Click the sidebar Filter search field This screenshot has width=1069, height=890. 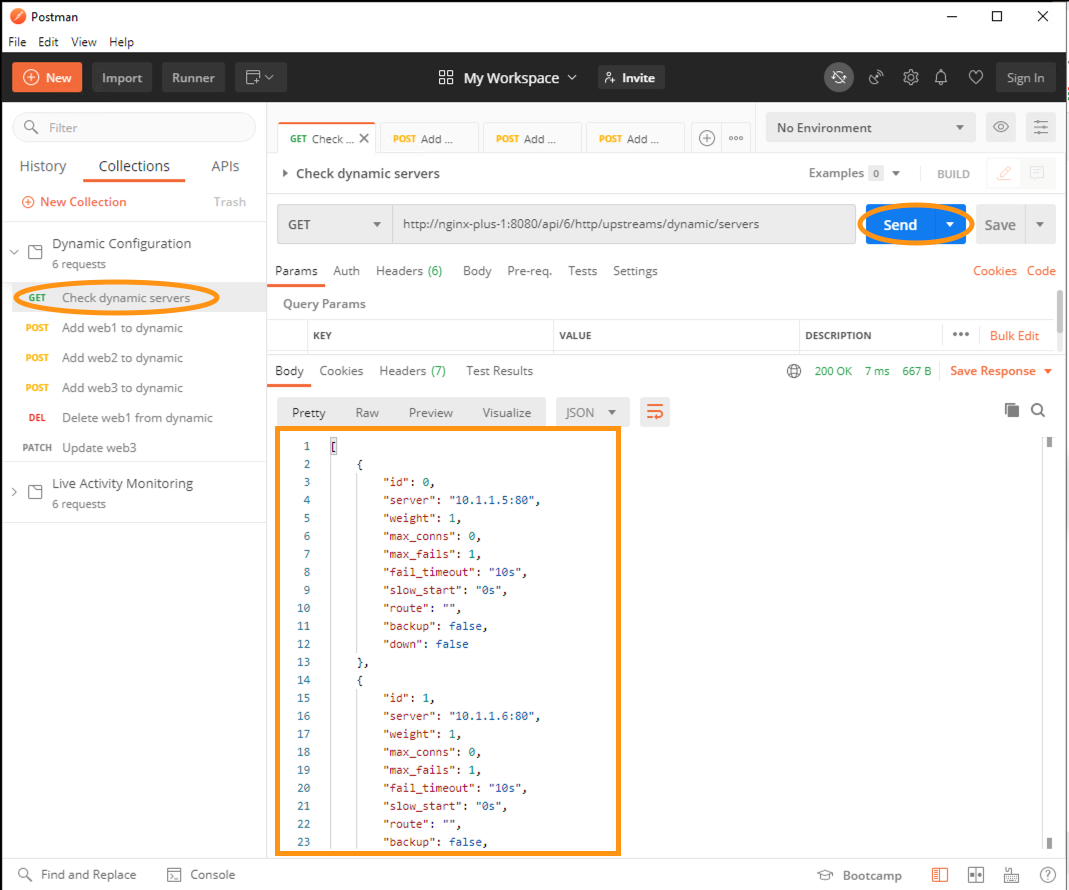134,128
